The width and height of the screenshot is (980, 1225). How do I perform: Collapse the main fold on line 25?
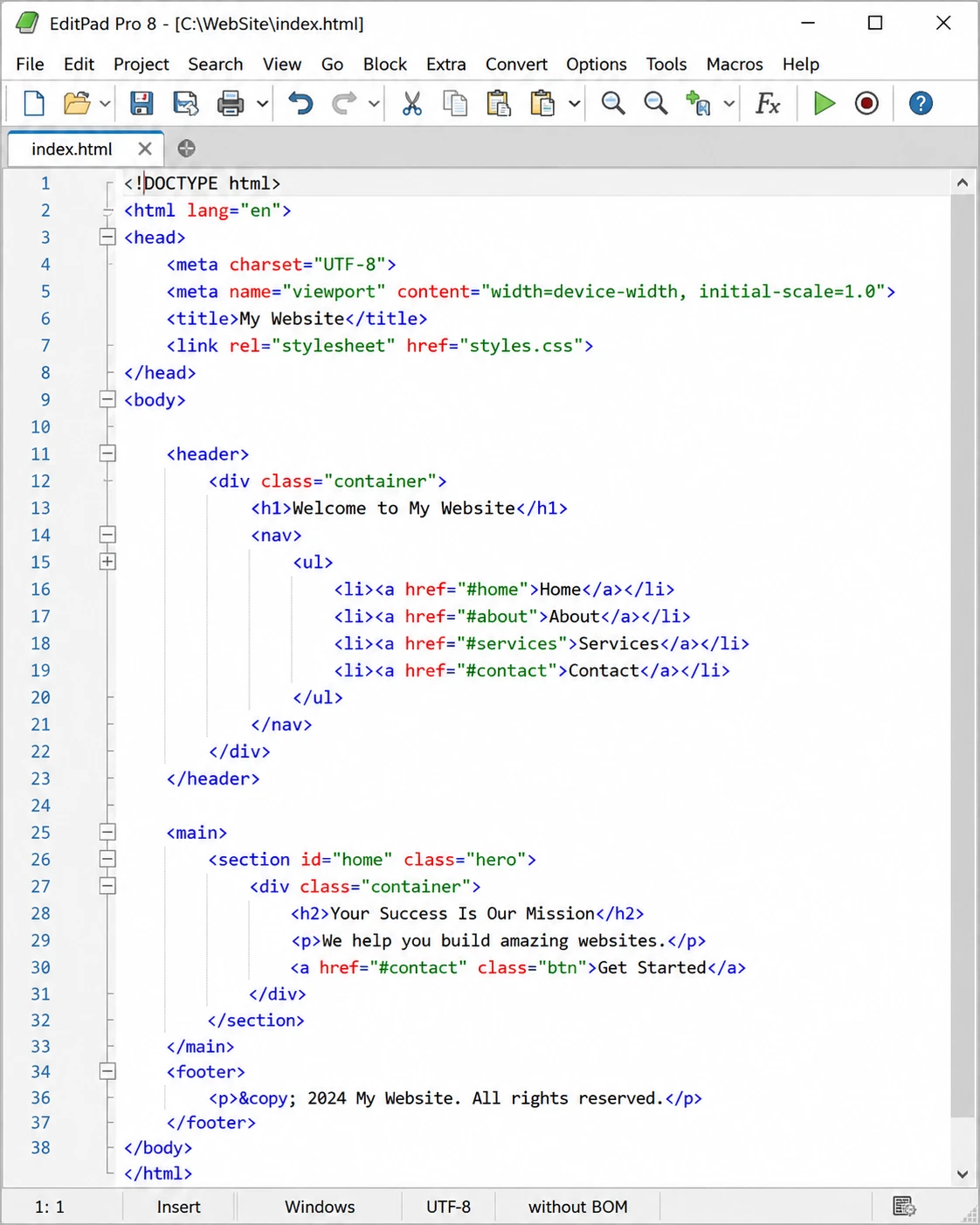tap(107, 832)
